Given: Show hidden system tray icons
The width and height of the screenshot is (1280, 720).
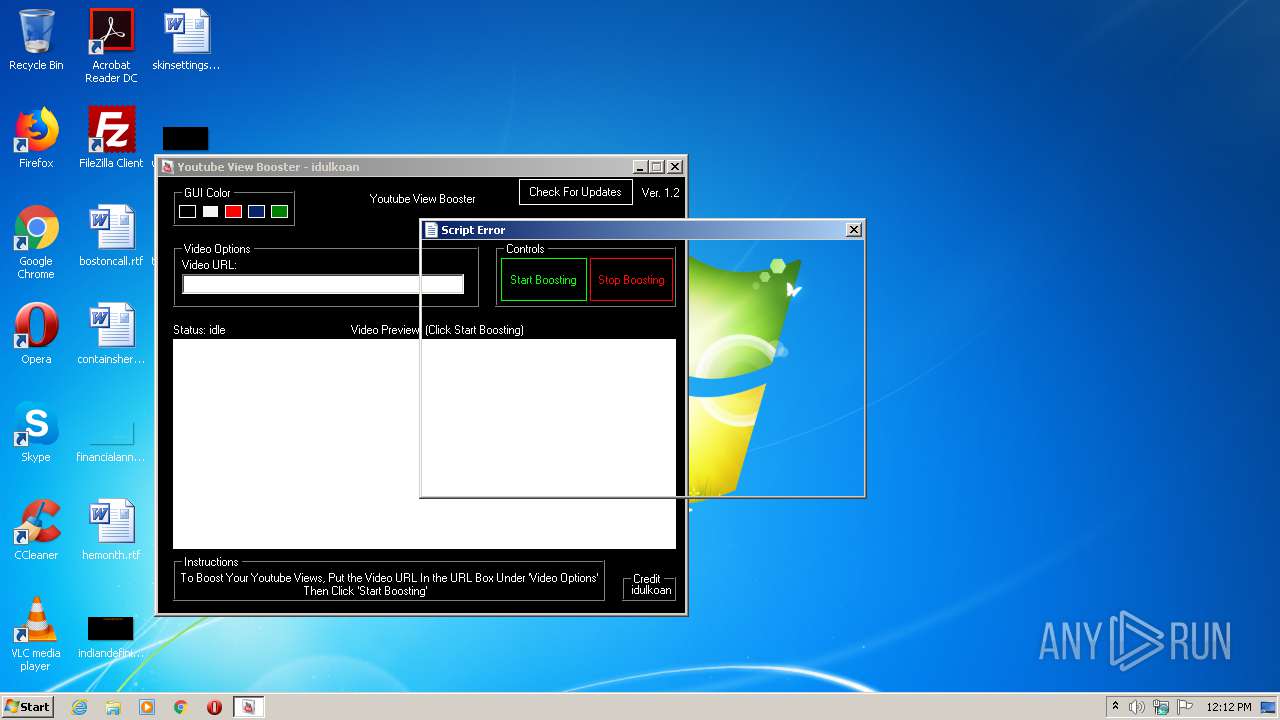Looking at the screenshot, I should (1116, 707).
